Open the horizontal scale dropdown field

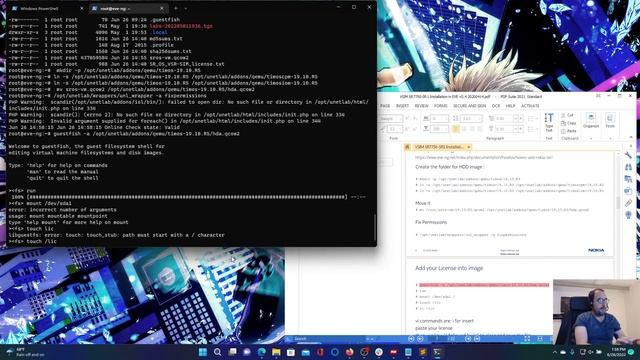point(439,129)
